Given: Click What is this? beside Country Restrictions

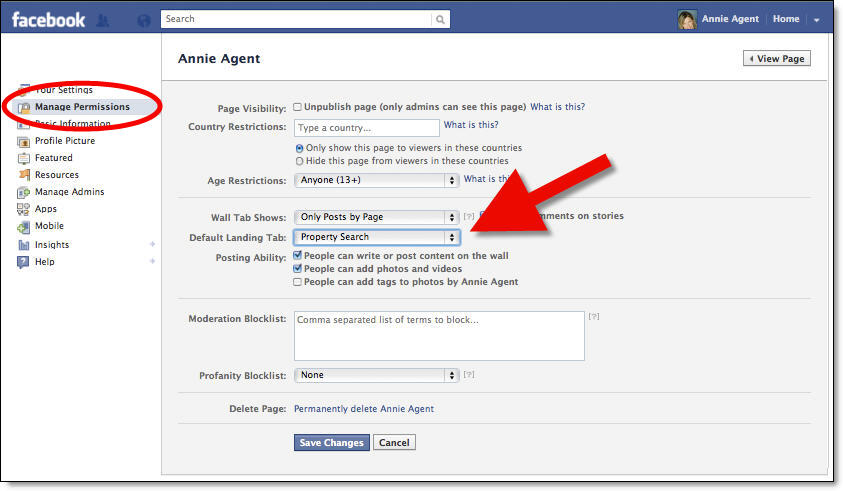Looking at the screenshot, I should pos(471,125).
